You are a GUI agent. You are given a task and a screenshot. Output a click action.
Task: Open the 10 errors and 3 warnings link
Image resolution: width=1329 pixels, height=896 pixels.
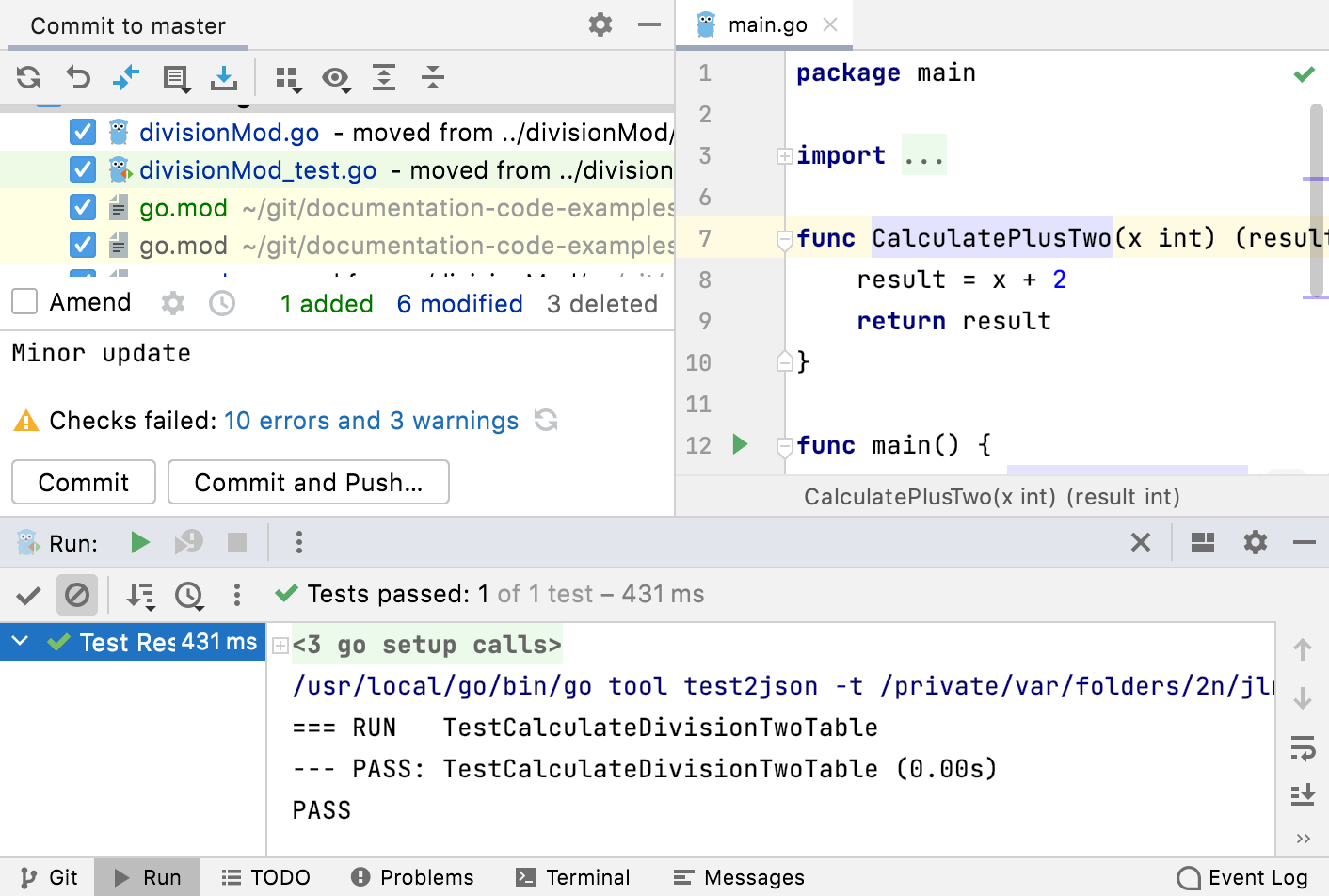tap(371, 421)
